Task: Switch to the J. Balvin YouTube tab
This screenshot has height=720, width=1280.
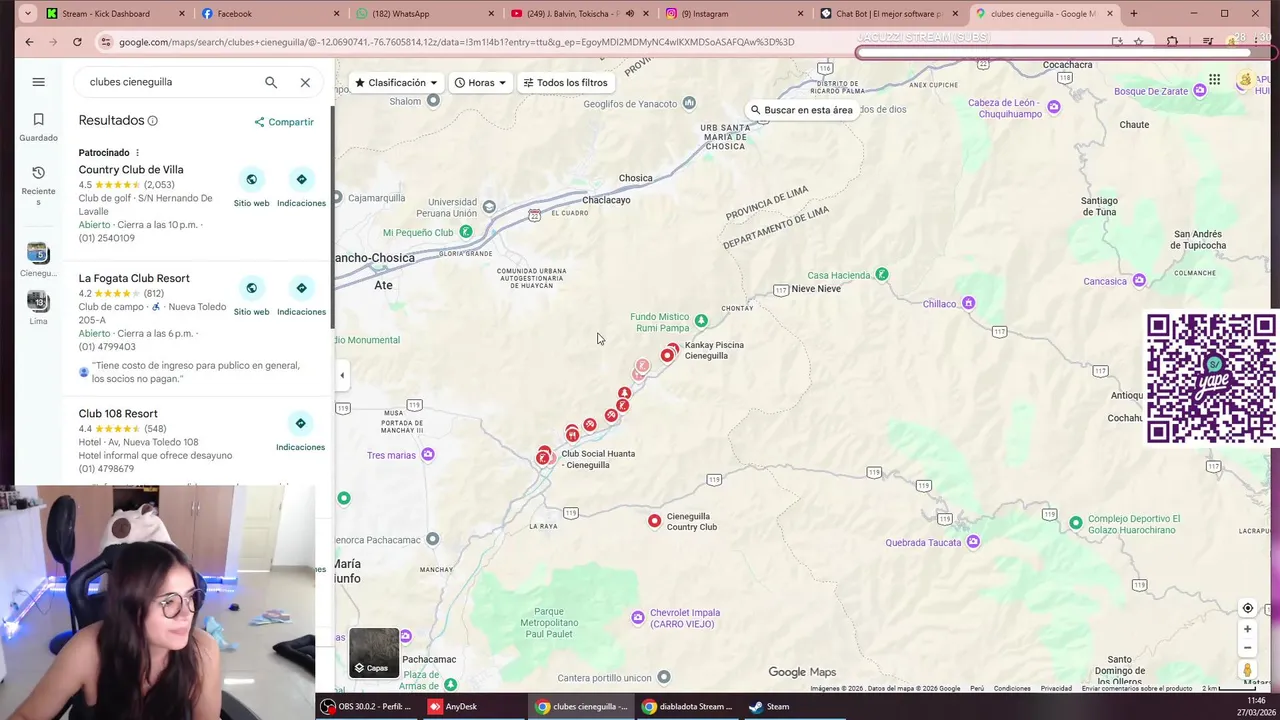Action: 580,14
